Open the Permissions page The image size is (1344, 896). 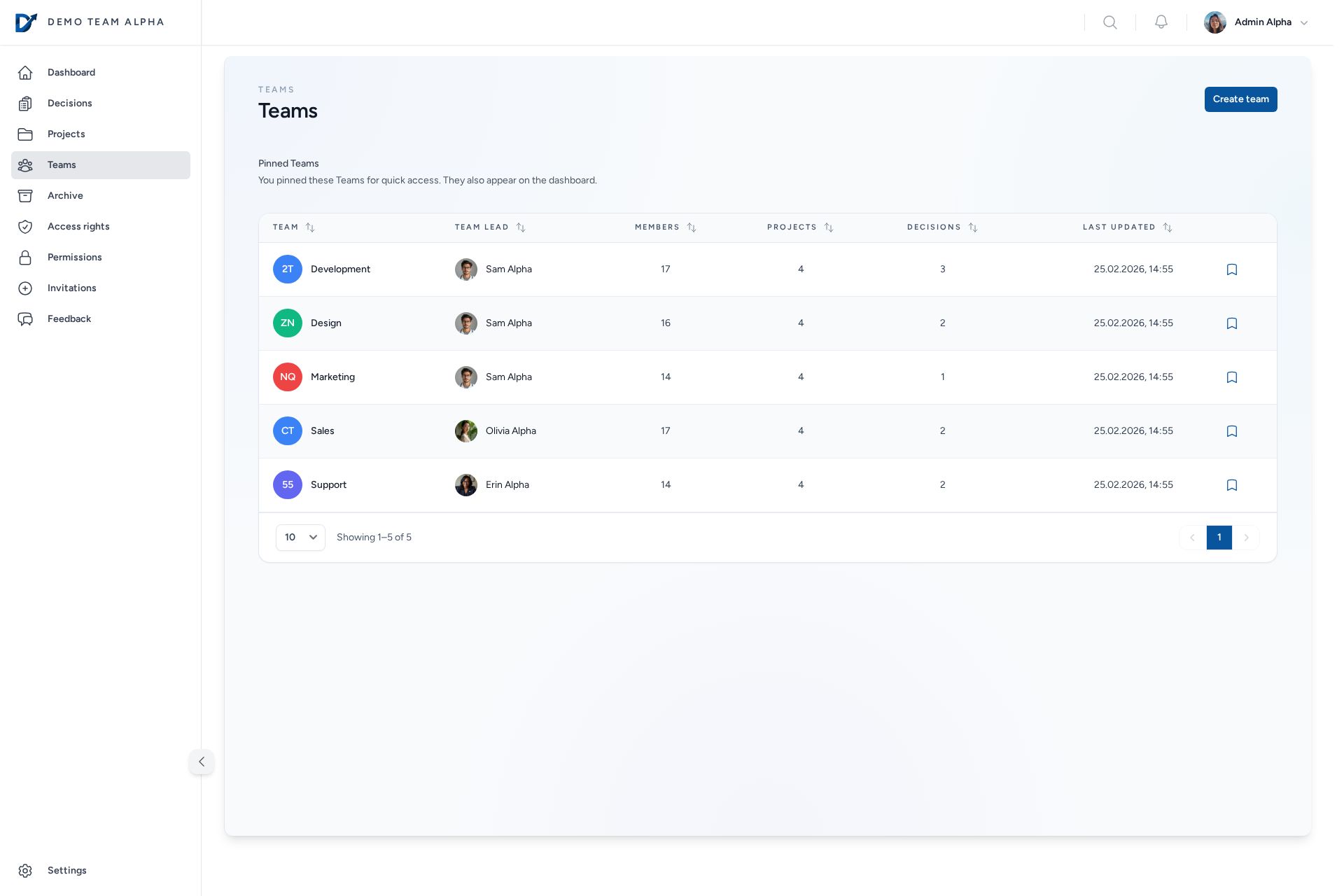tap(74, 257)
